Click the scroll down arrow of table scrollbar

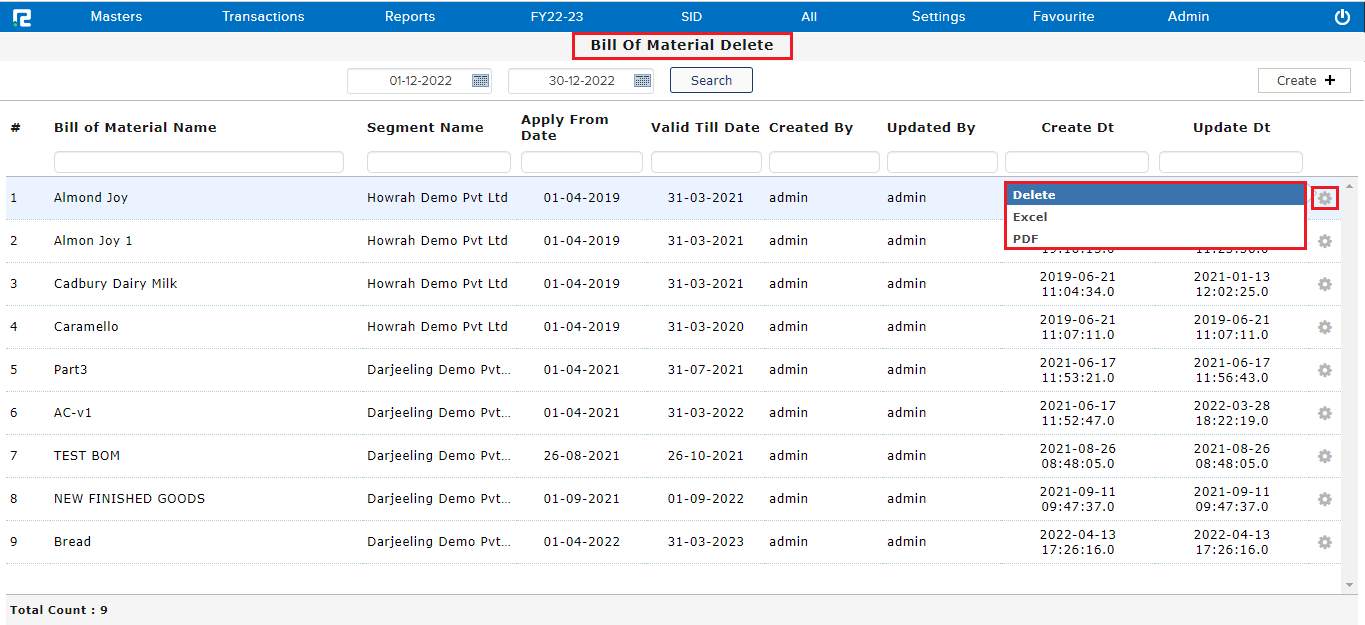coord(1349,585)
